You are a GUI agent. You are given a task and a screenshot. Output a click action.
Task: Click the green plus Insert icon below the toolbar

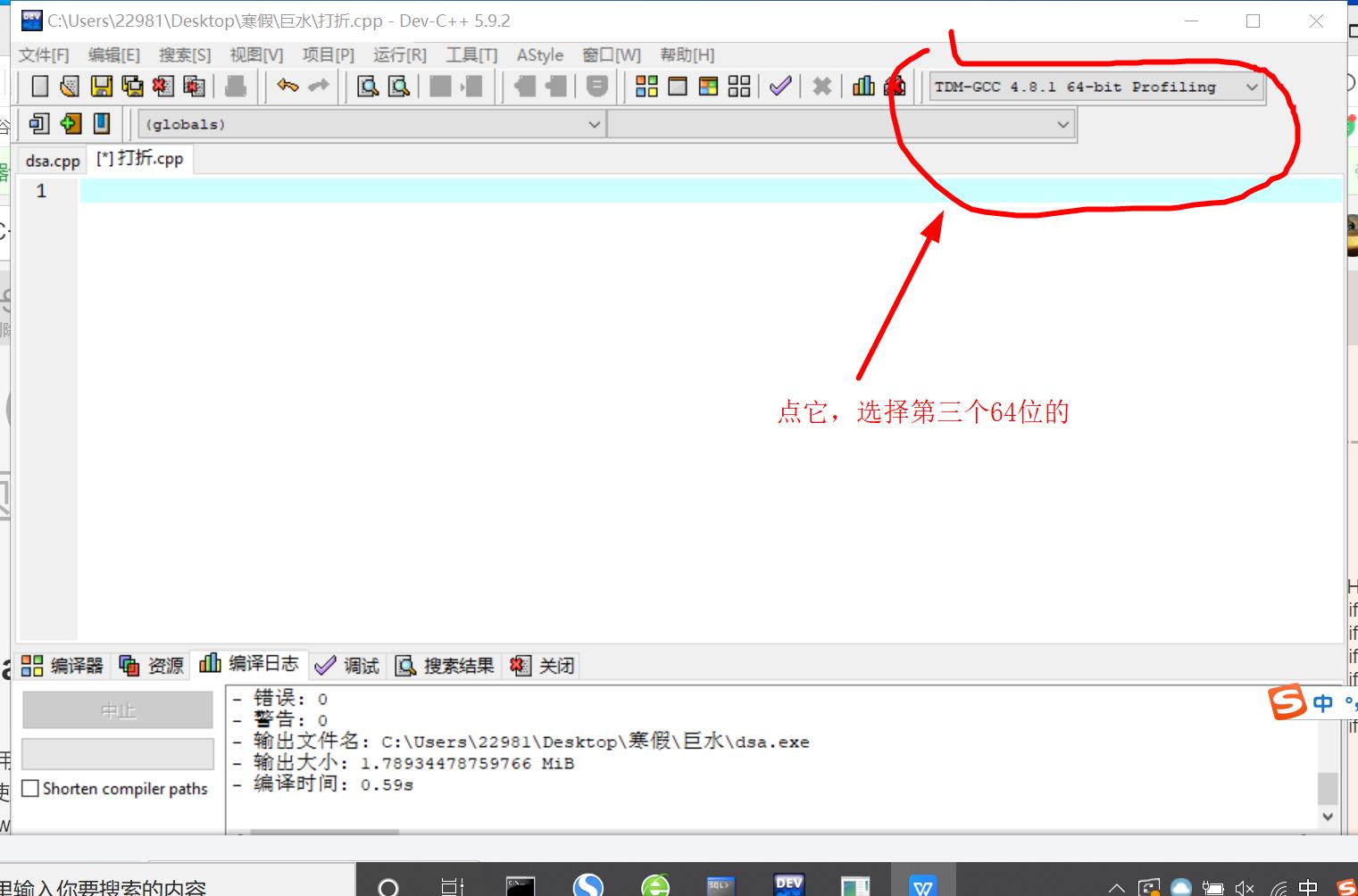[x=70, y=124]
